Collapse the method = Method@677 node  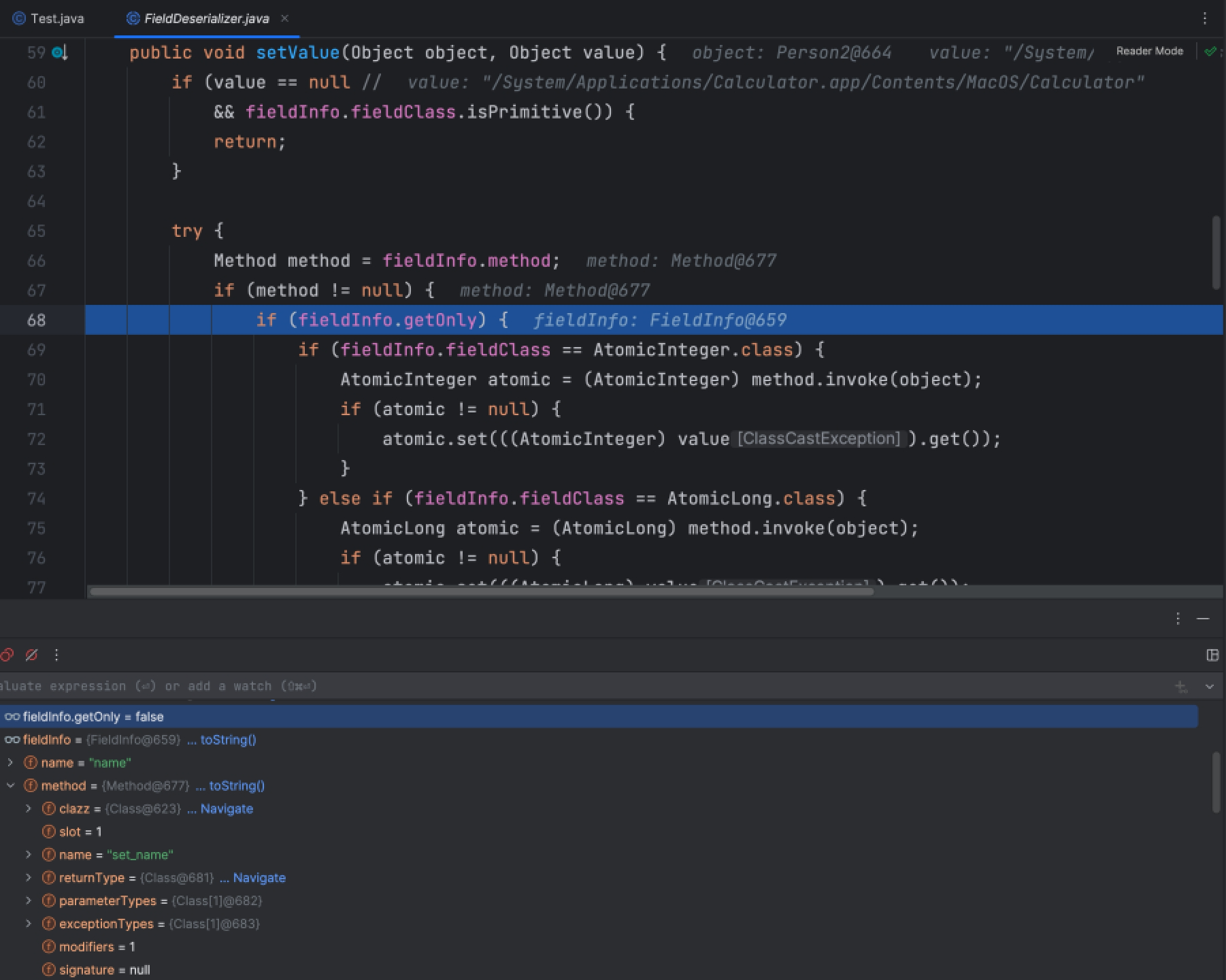tap(10, 785)
